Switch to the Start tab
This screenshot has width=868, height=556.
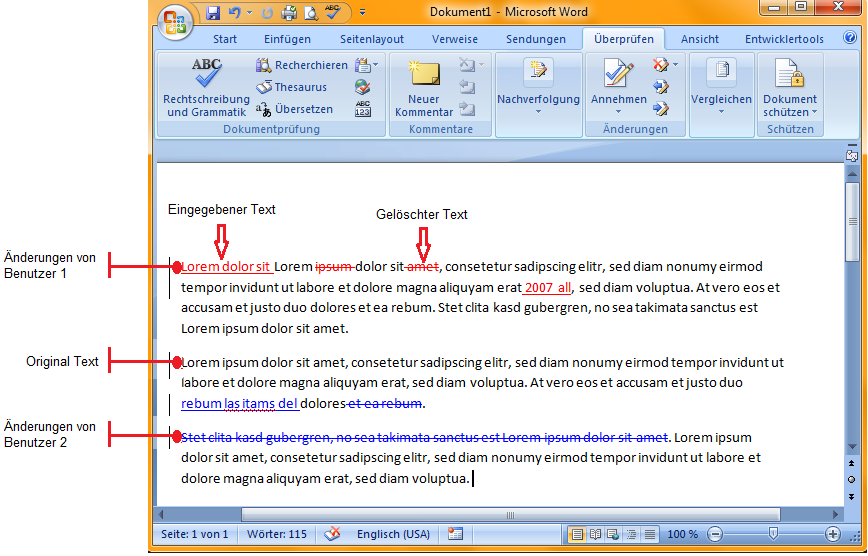pyautogui.click(x=225, y=39)
